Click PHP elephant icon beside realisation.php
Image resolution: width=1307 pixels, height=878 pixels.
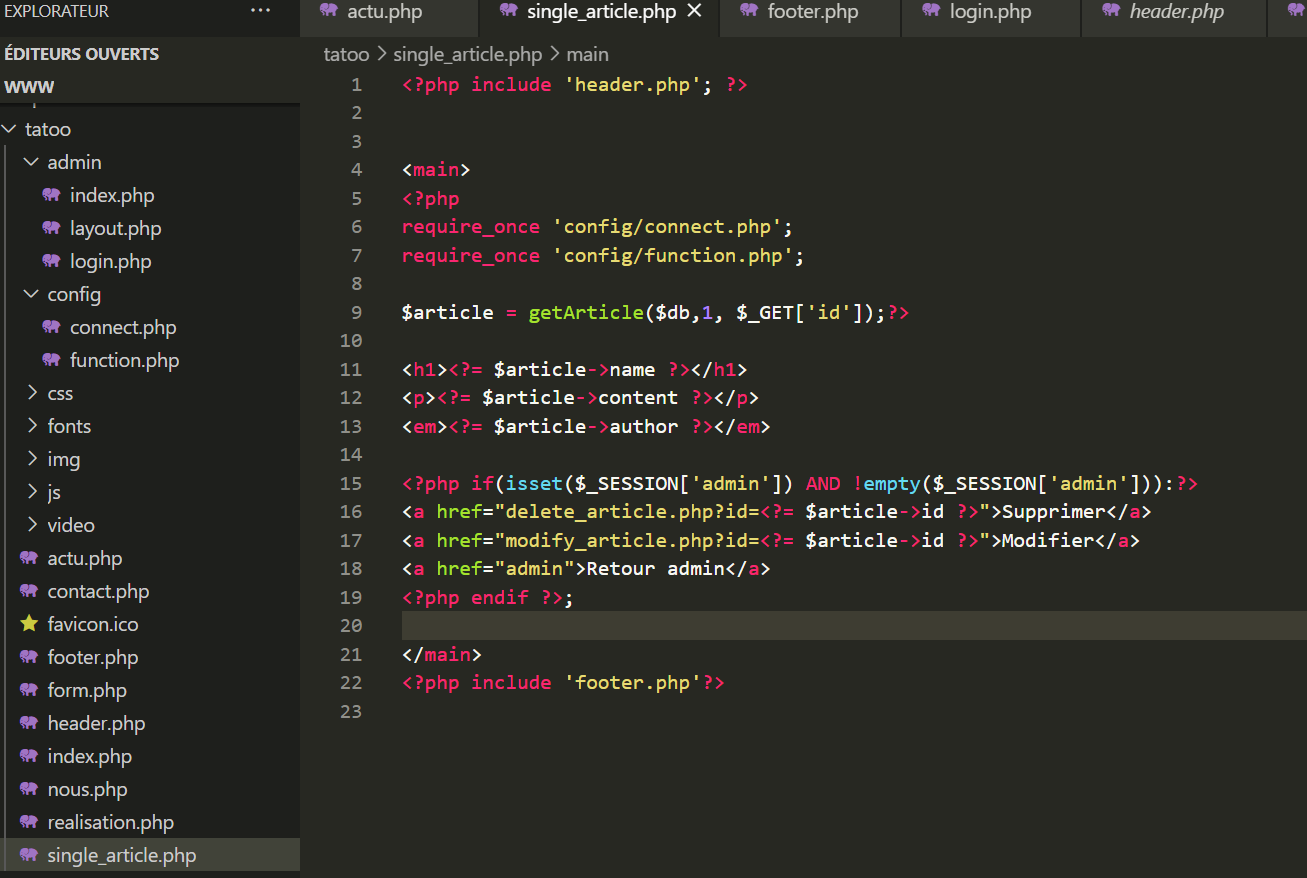[x=29, y=822]
